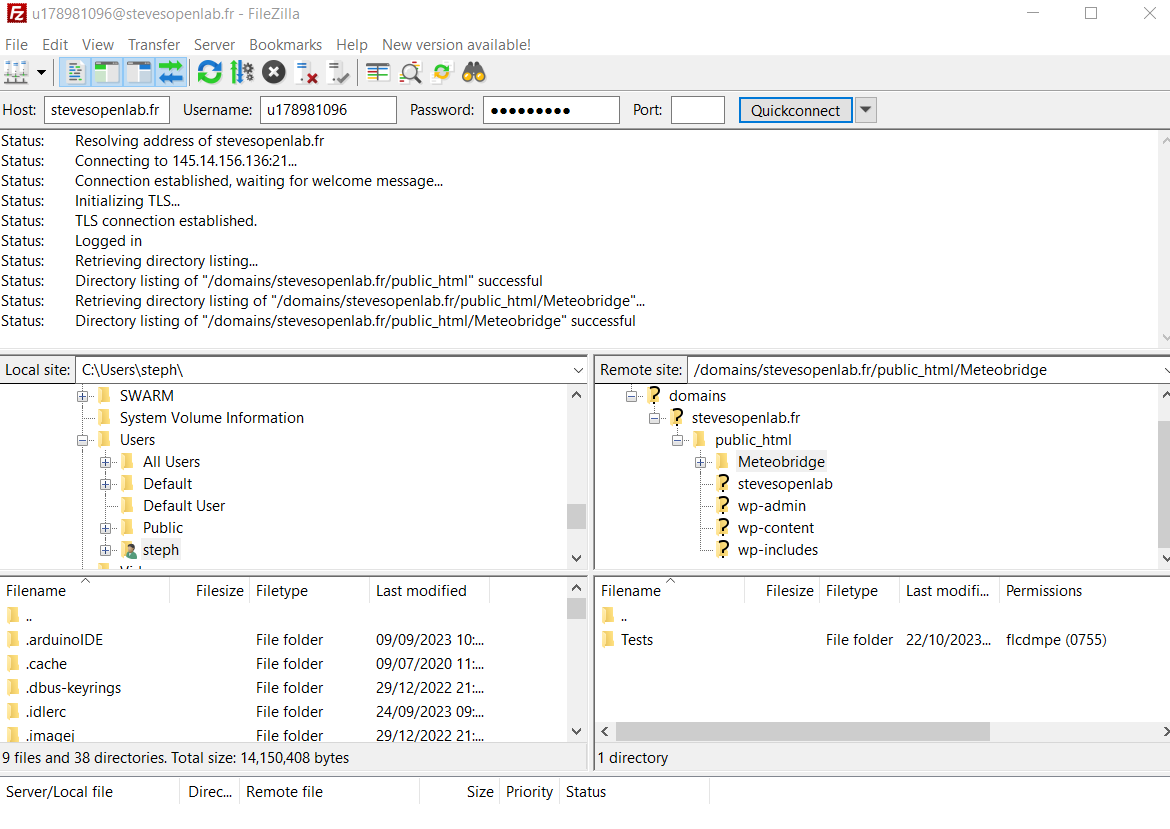The image size is (1170, 829).
Task: Select the .dbus-keyrings folder row
Action: pyautogui.click(x=284, y=687)
